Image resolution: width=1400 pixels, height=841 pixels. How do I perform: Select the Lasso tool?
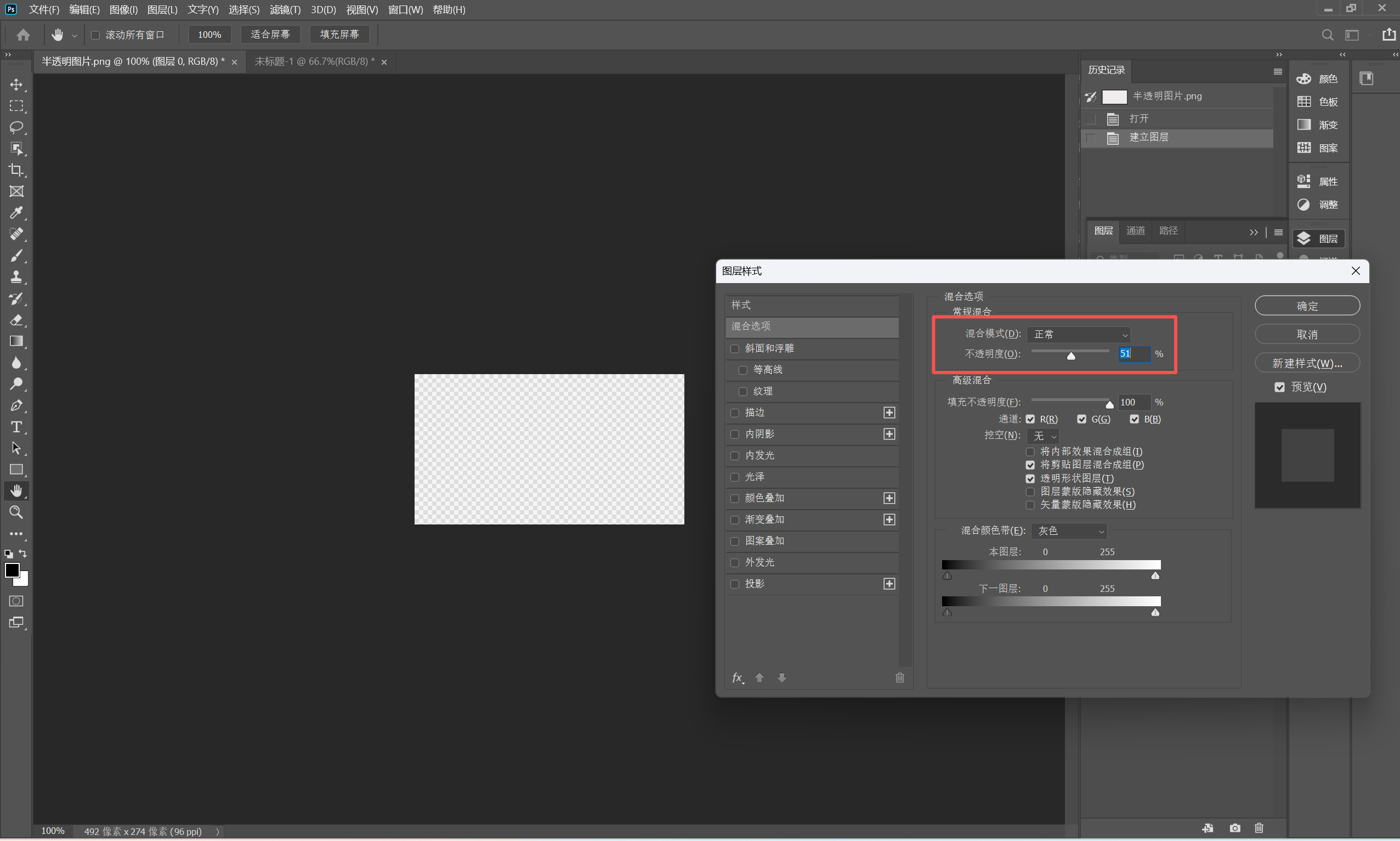[16, 127]
